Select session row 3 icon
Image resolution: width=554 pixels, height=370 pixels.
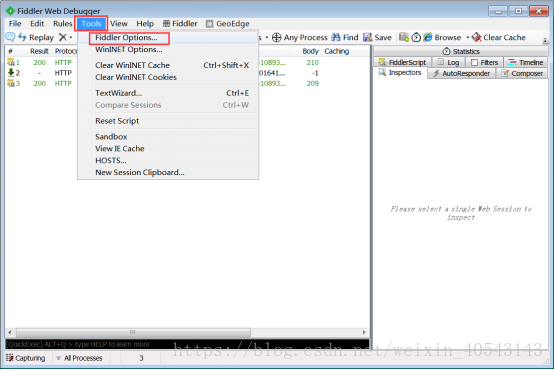(x=11, y=83)
